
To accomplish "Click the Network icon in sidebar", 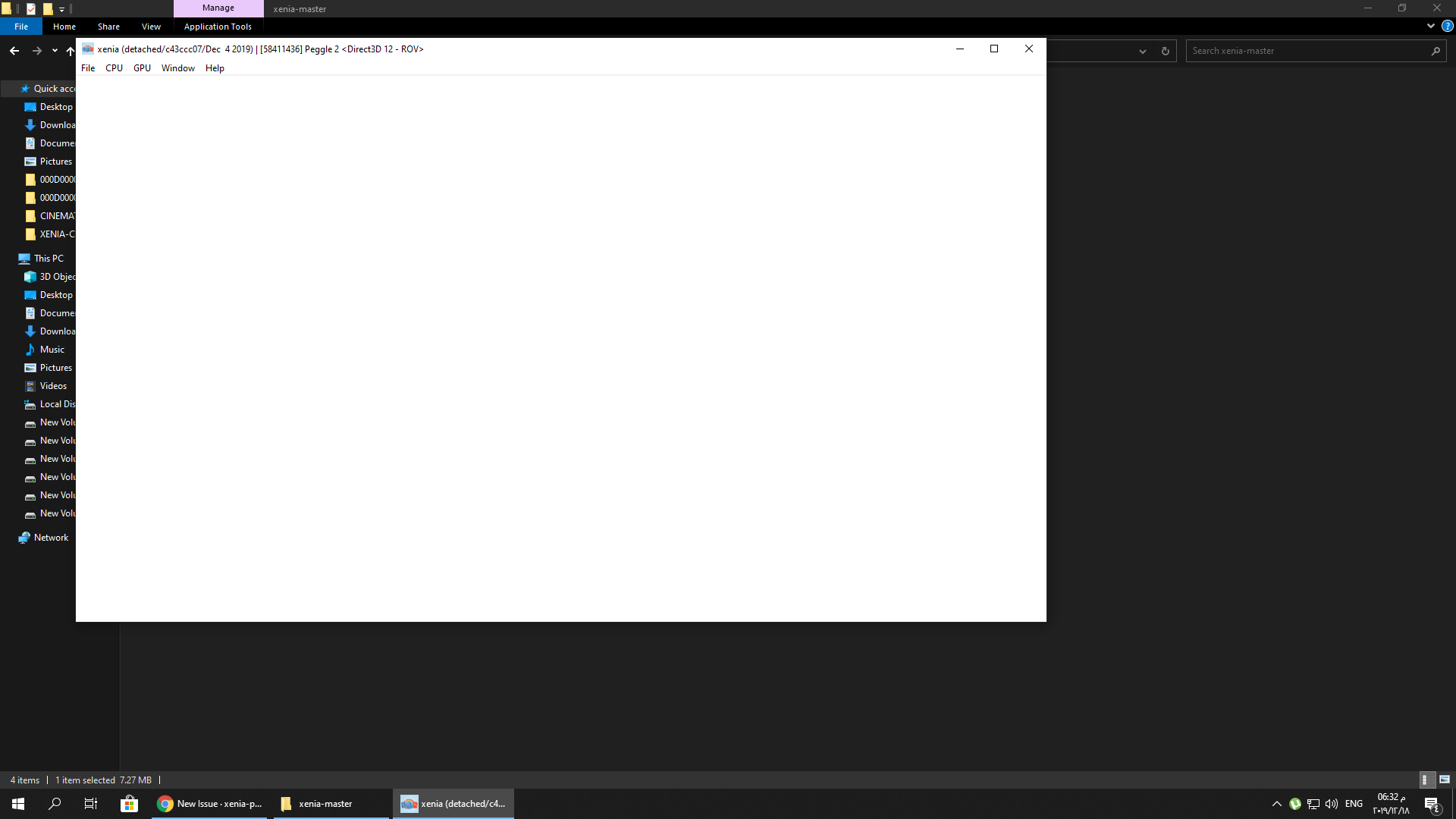I will [x=24, y=538].
